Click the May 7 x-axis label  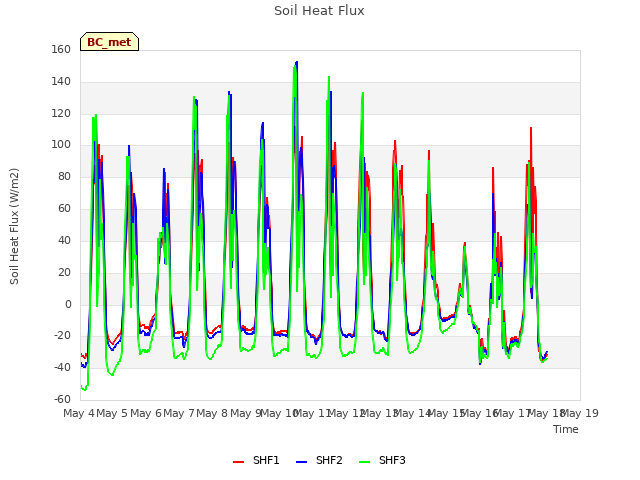coord(179,413)
